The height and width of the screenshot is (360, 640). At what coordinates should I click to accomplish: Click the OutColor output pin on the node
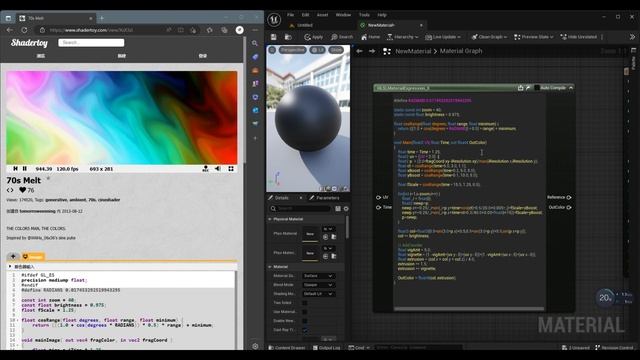click(569, 207)
